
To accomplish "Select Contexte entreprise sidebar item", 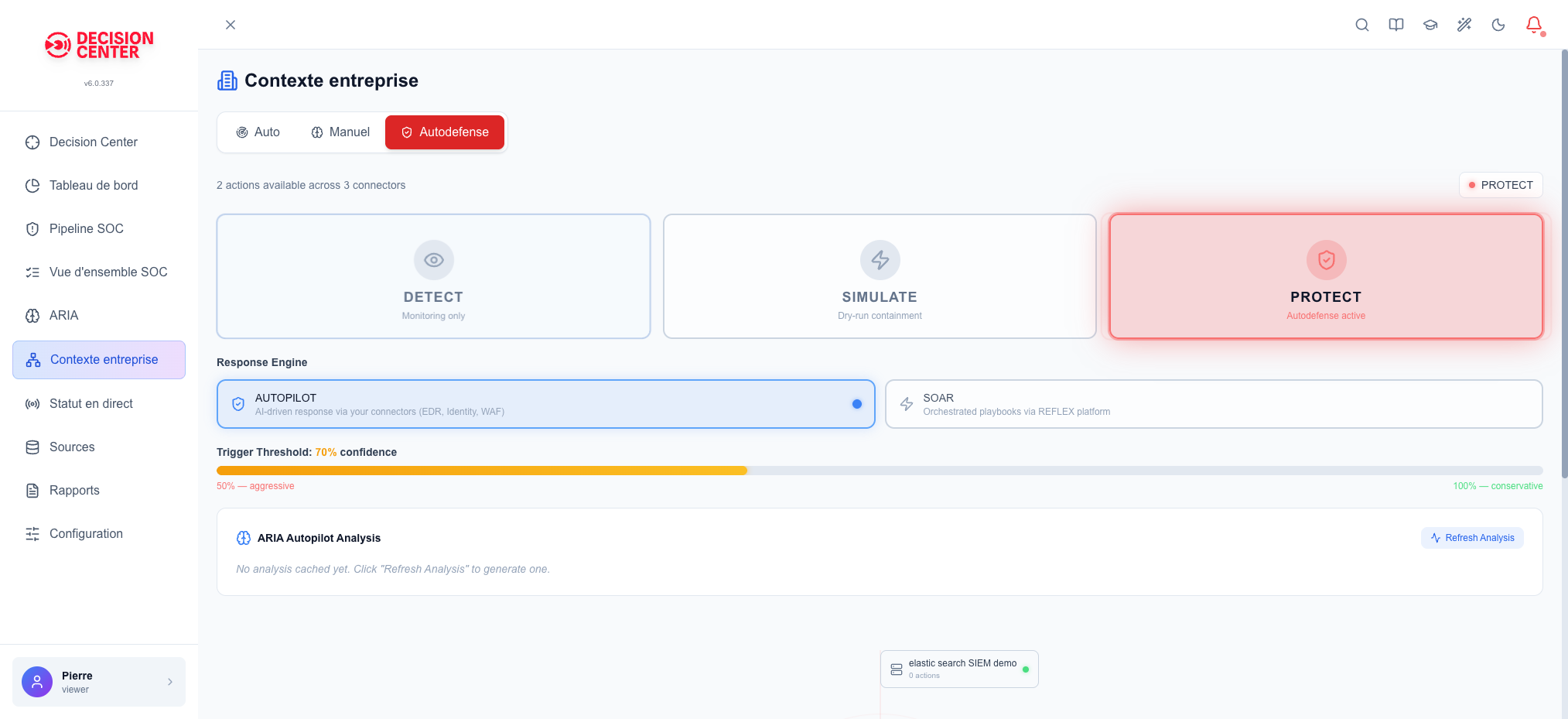I will click(99, 360).
